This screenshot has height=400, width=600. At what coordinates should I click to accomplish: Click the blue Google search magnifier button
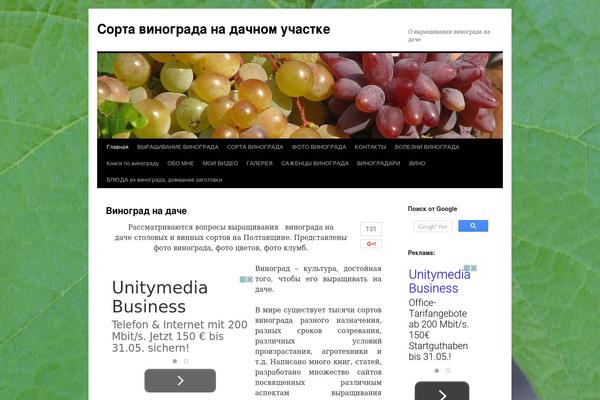click(x=473, y=226)
